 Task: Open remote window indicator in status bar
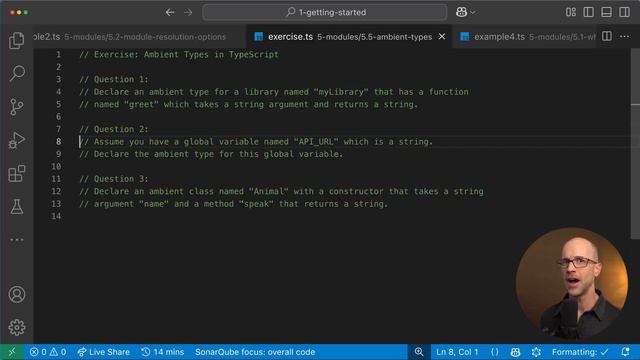point(12,352)
